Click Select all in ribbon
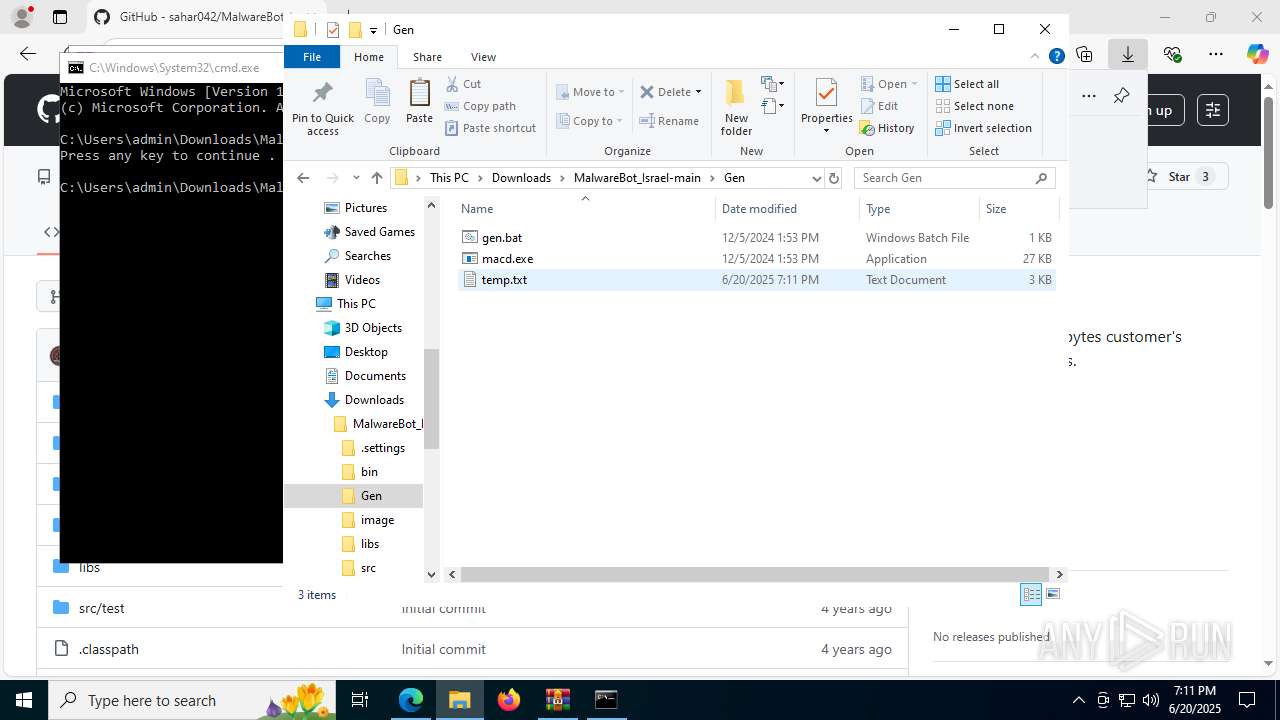Viewport: 1280px width, 720px height. pyautogui.click(x=966, y=84)
